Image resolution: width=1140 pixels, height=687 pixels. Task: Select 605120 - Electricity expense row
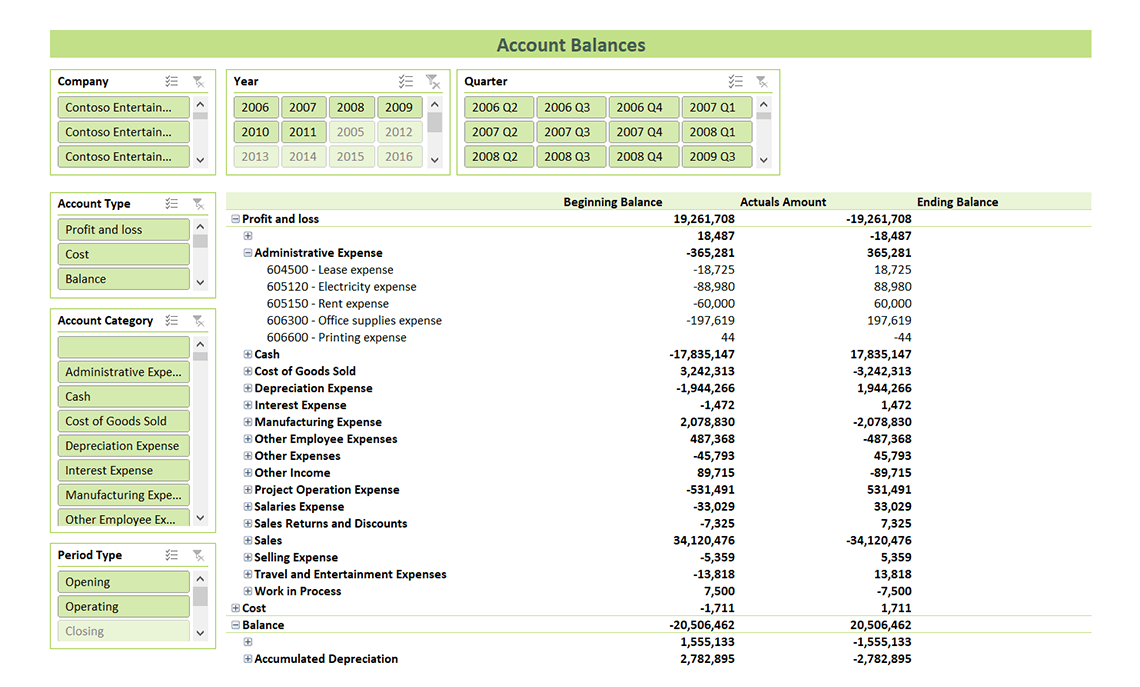tap(341, 286)
